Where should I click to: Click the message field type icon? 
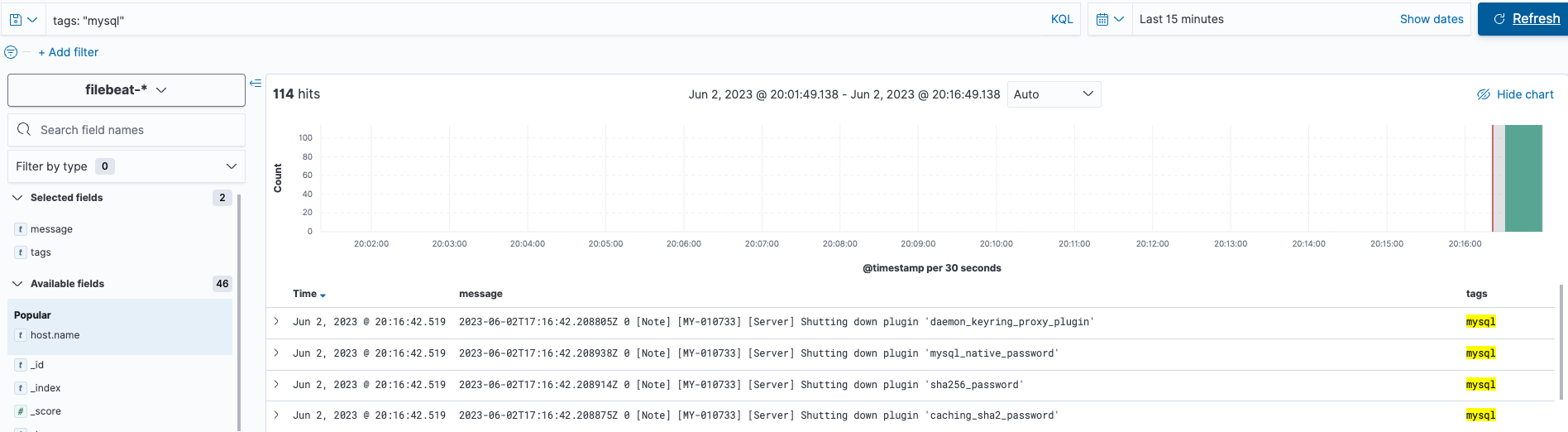click(x=21, y=229)
